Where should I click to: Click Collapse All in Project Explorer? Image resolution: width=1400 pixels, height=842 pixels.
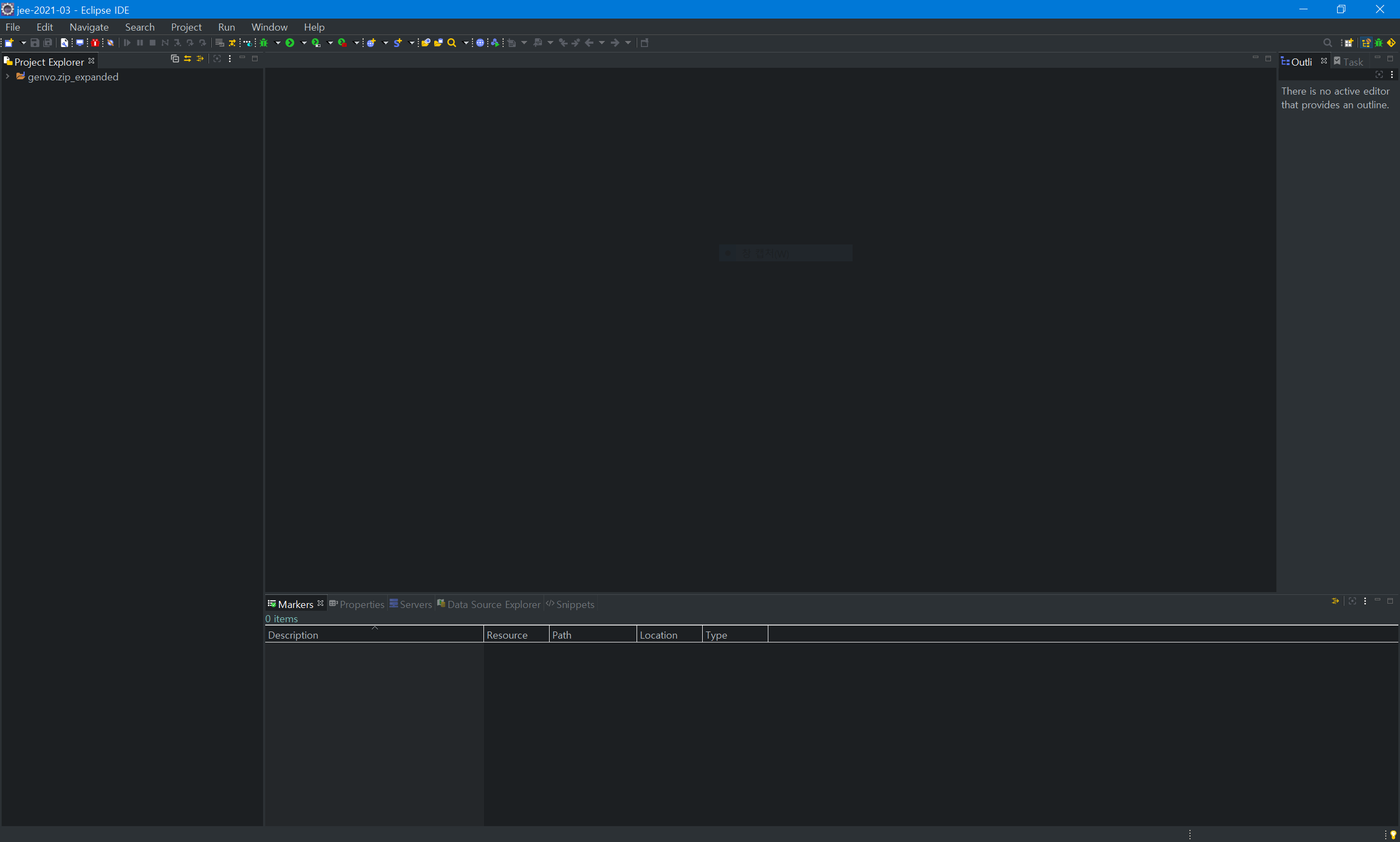tap(175, 59)
